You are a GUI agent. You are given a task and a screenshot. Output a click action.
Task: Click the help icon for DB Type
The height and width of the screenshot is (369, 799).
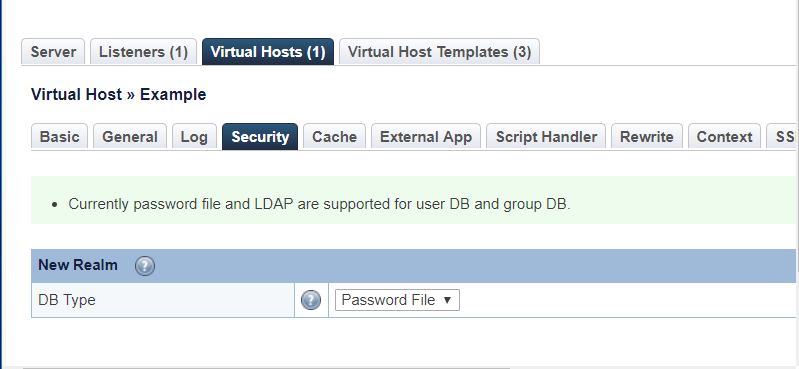pyautogui.click(x=311, y=300)
